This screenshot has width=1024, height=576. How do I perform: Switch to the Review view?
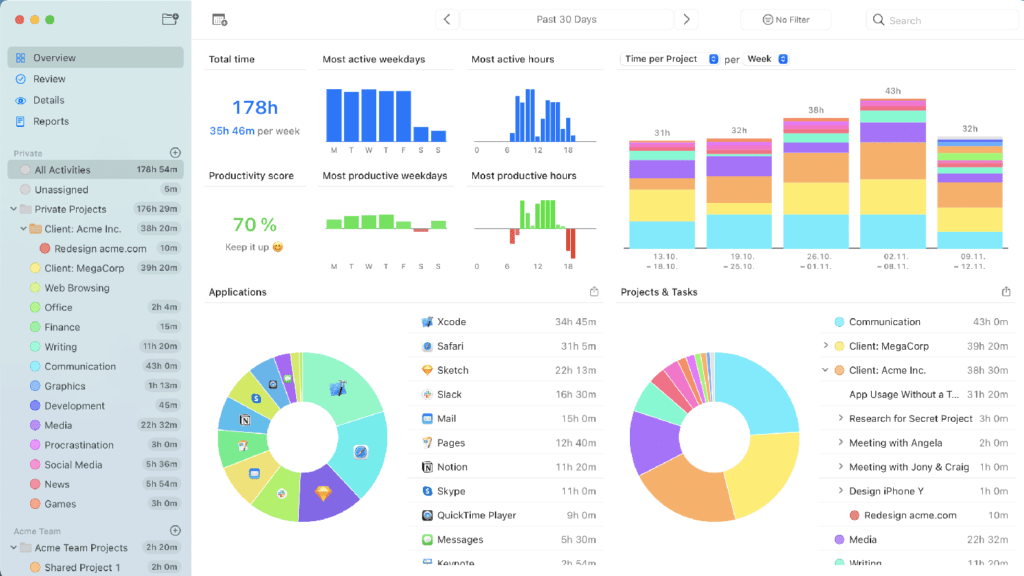pos(49,79)
